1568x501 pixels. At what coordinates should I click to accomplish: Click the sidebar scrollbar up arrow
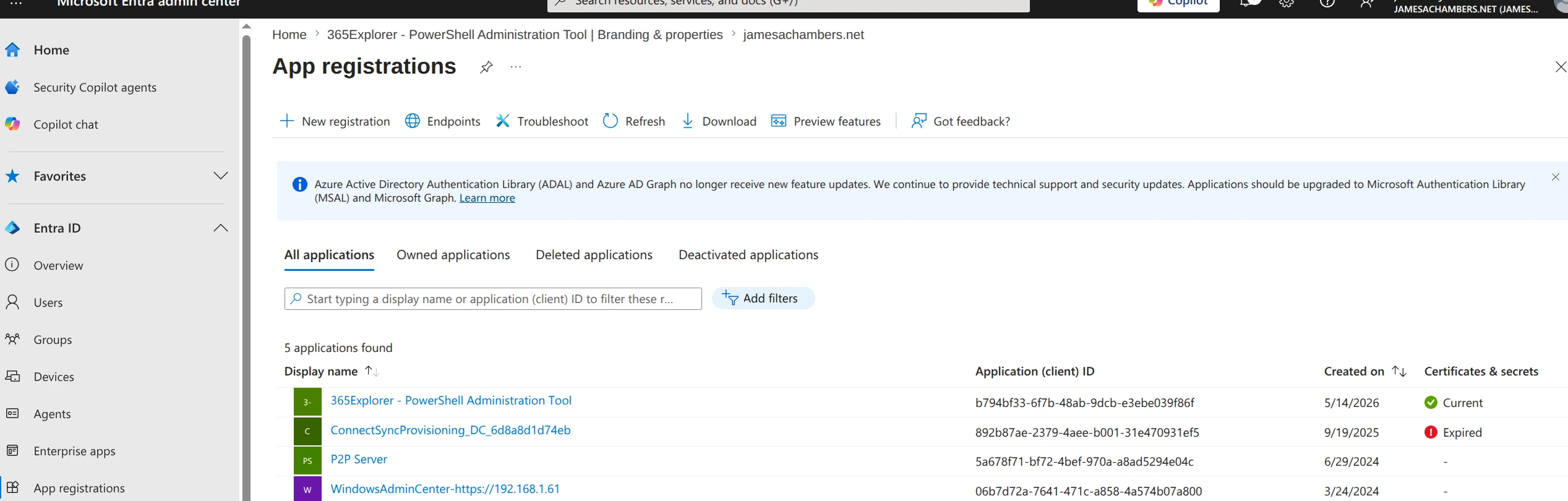(x=246, y=27)
